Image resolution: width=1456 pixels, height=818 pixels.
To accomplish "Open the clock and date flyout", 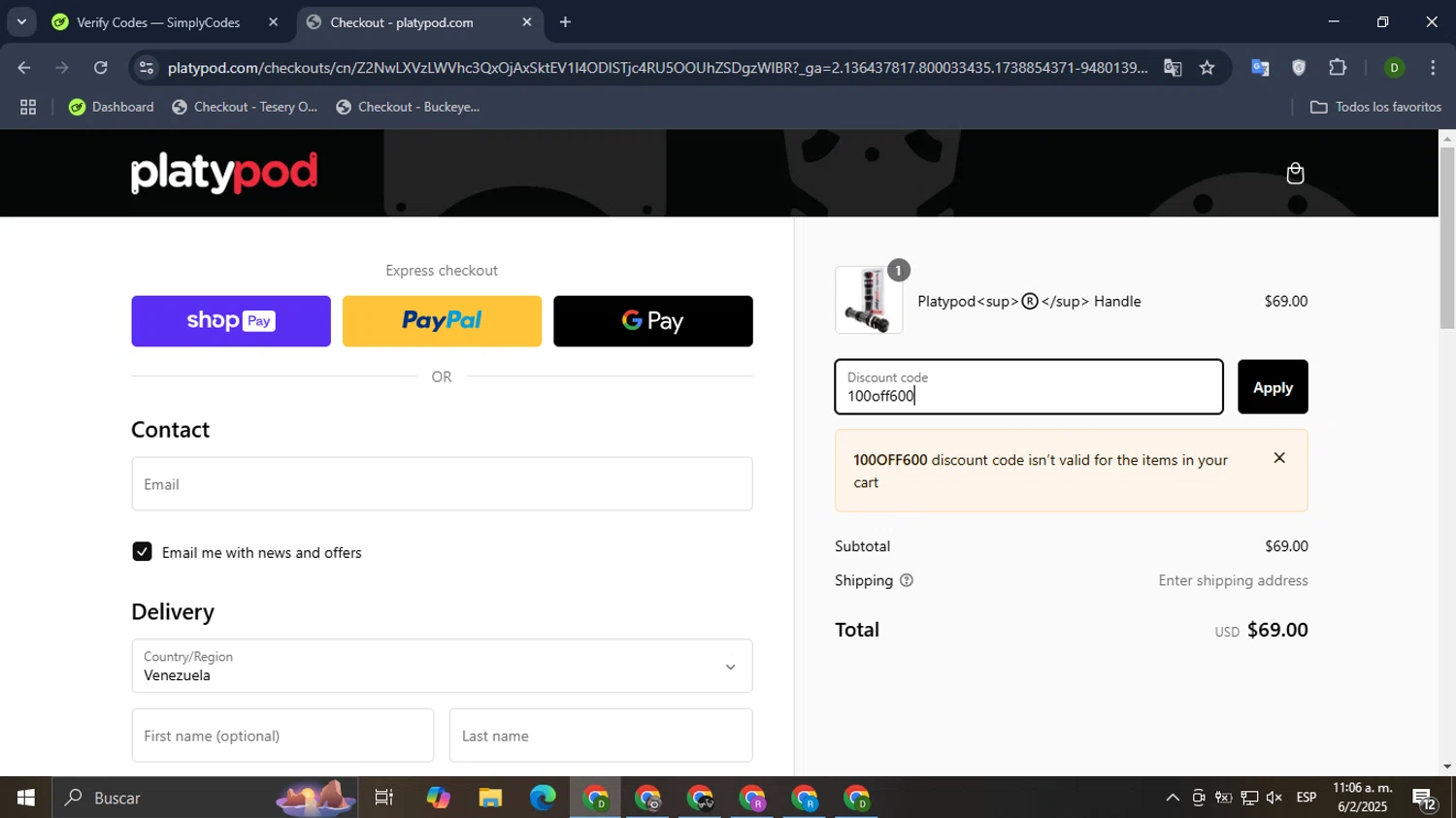I will pos(1362,798).
